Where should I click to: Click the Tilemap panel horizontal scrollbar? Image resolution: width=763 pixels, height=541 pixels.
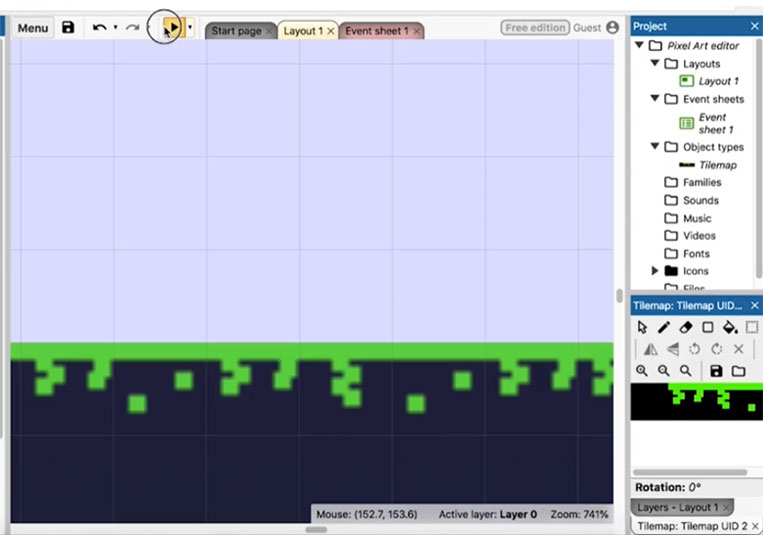(x=690, y=472)
